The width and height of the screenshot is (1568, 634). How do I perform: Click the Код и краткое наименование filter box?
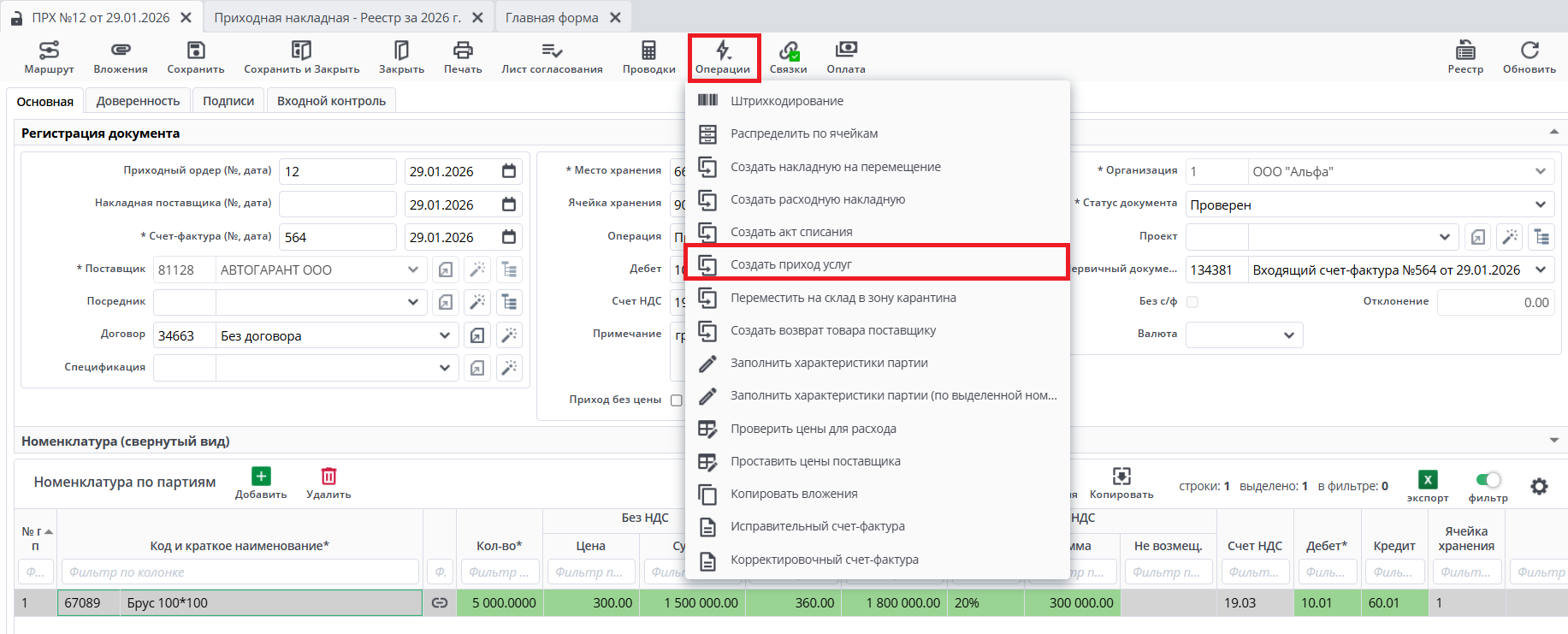pyautogui.click(x=240, y=572)
